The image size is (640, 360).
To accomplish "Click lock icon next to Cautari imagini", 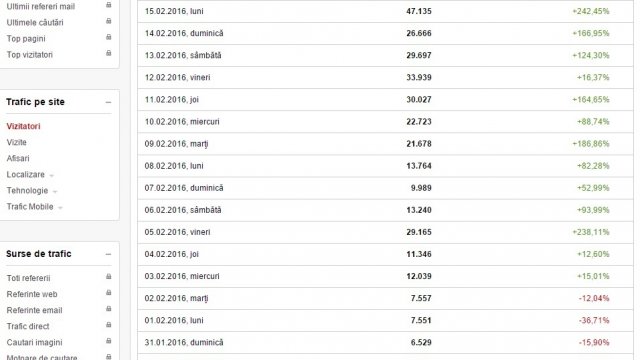I will (x=109, y=341).
